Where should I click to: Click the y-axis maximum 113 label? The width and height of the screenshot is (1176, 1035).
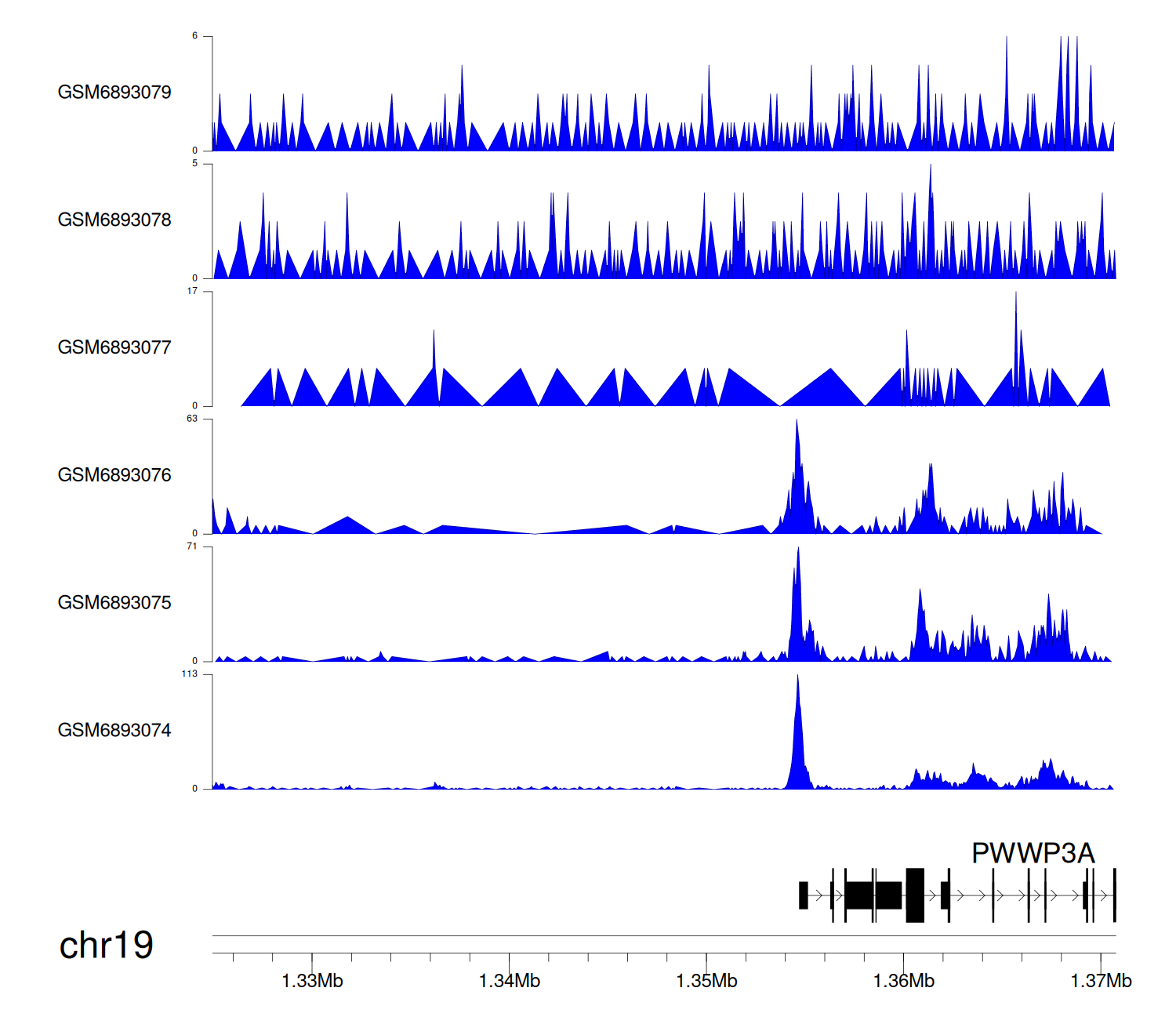click(190, 674)
